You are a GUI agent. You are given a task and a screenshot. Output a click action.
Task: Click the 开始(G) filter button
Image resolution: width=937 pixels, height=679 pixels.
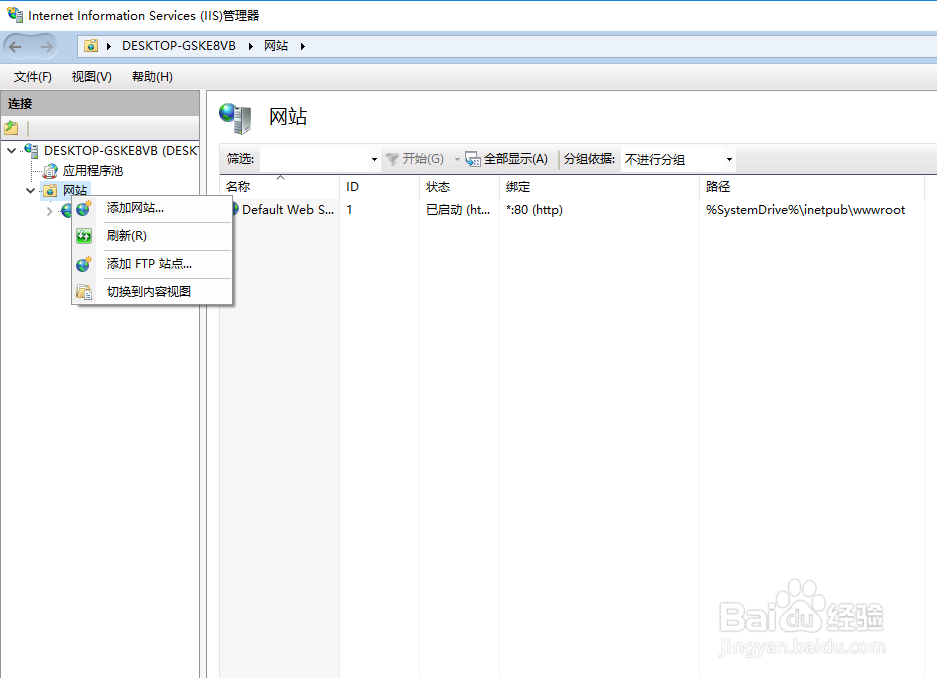click(x=415, y=159)
